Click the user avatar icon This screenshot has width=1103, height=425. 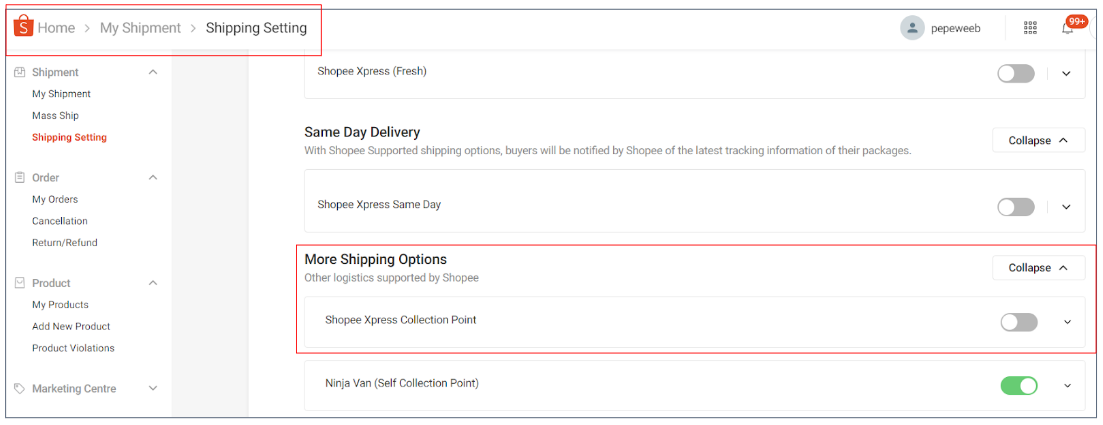click(x=911, y=28)
